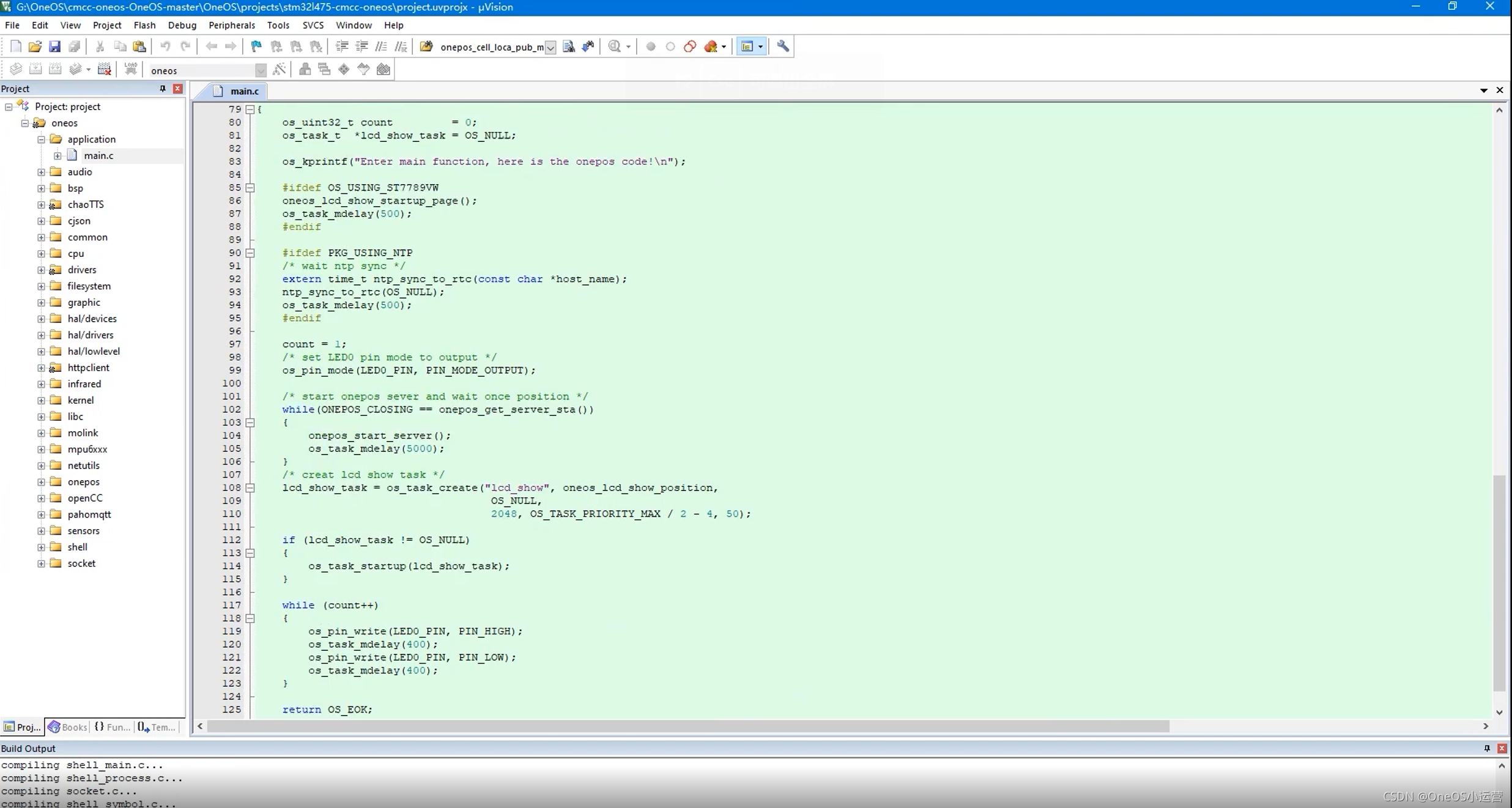Expand the kernel folder in project tree
This screenshot has height=808, width=1512.
click(x=41, y=400)
